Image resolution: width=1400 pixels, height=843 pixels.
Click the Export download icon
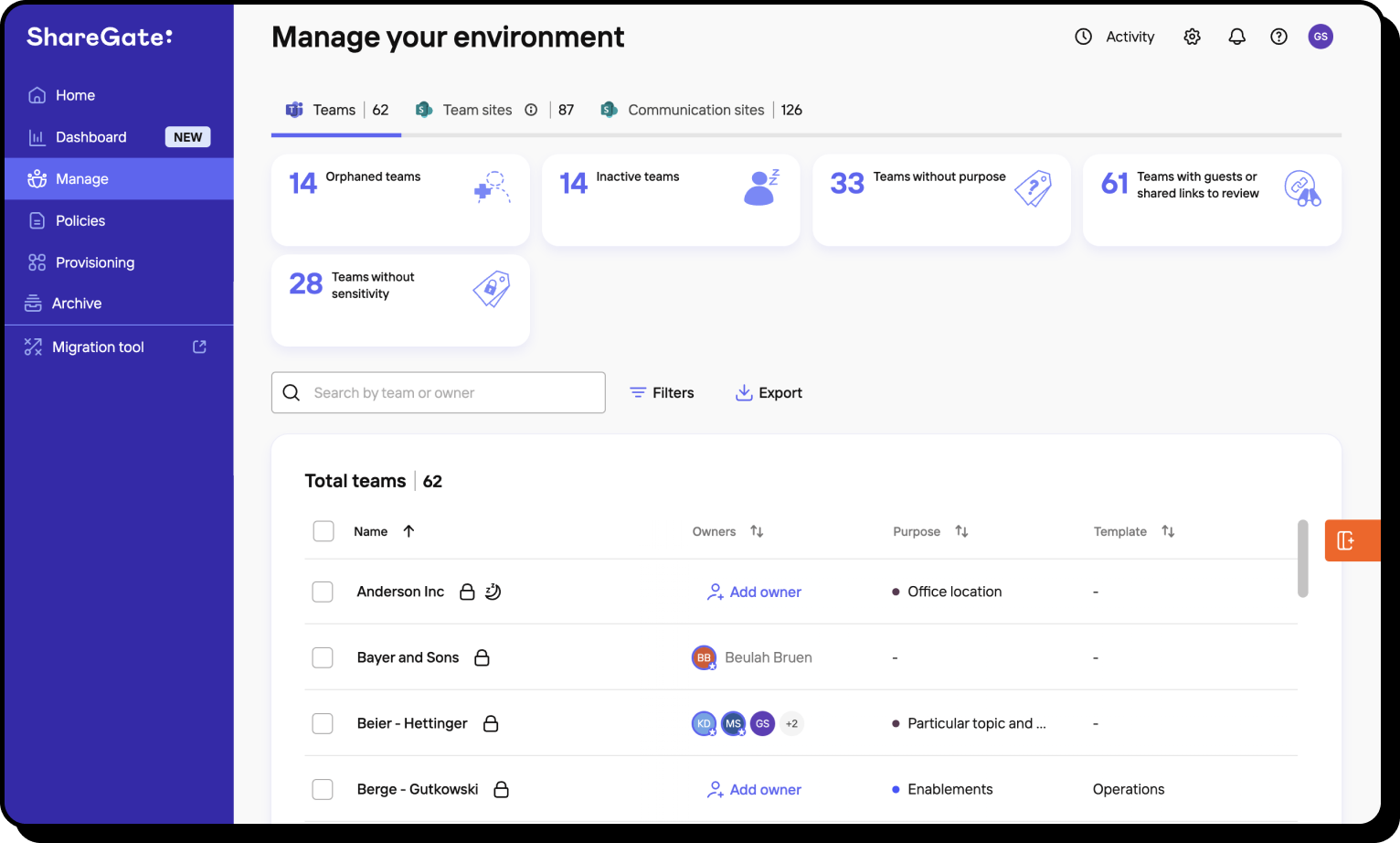point(744,392)
